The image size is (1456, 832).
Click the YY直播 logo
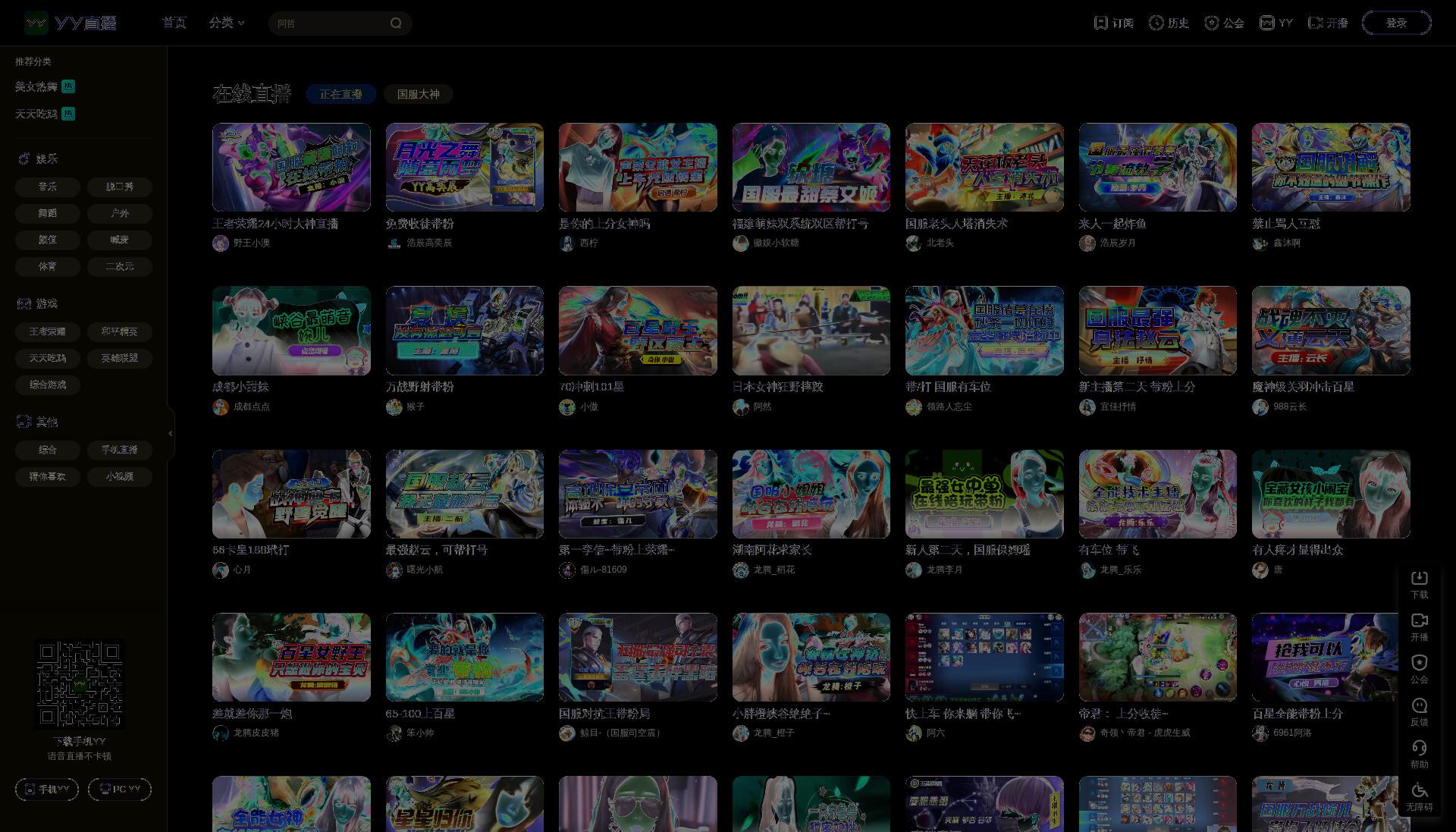point(71,23)
